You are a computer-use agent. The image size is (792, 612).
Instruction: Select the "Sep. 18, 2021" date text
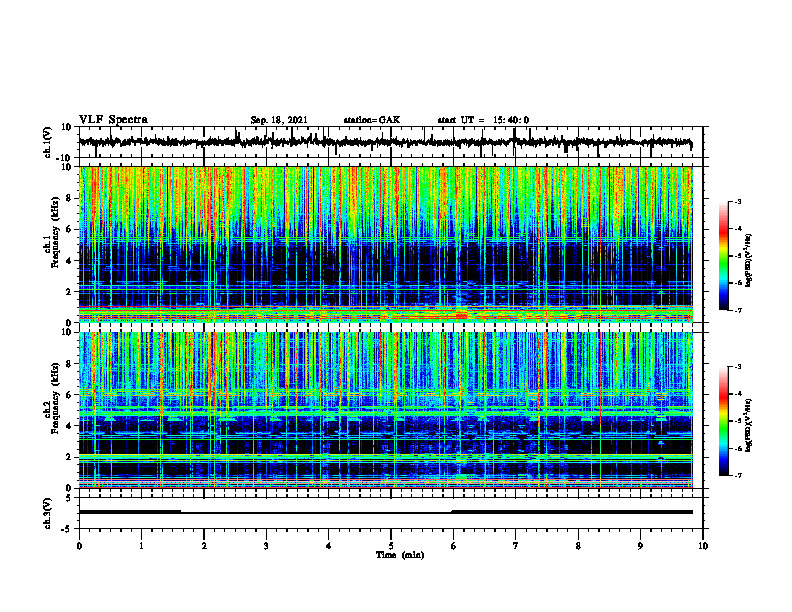(279, 120)
